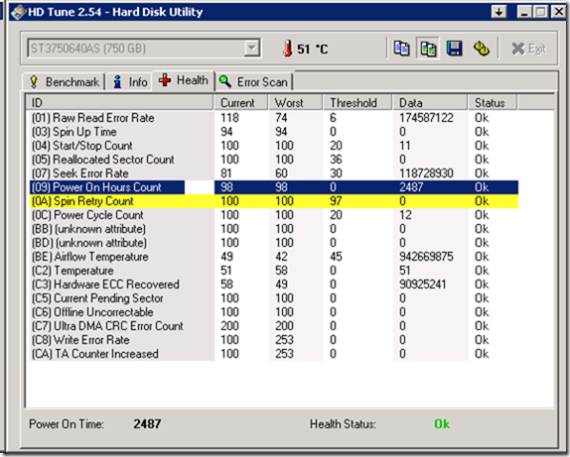Viewport: 570px width, 457px height.
Task: Click the Power On Time label
Action: 66,424
